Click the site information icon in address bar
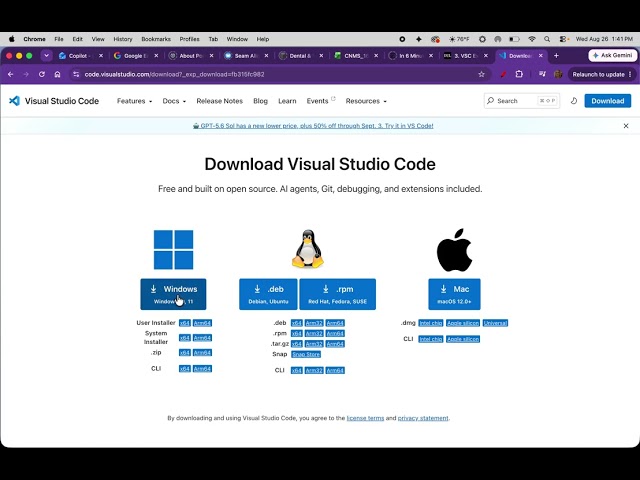The height and width of the screenshot is (480, 640). 76,74
